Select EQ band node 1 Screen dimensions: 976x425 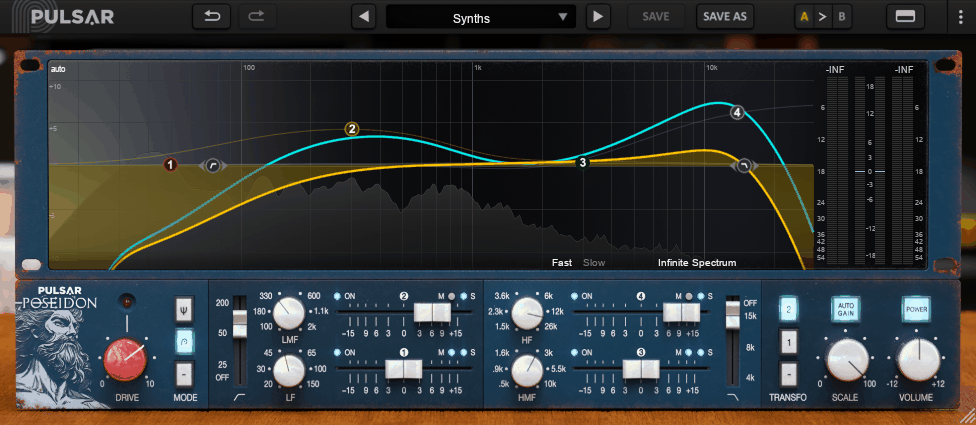(171, 165)
